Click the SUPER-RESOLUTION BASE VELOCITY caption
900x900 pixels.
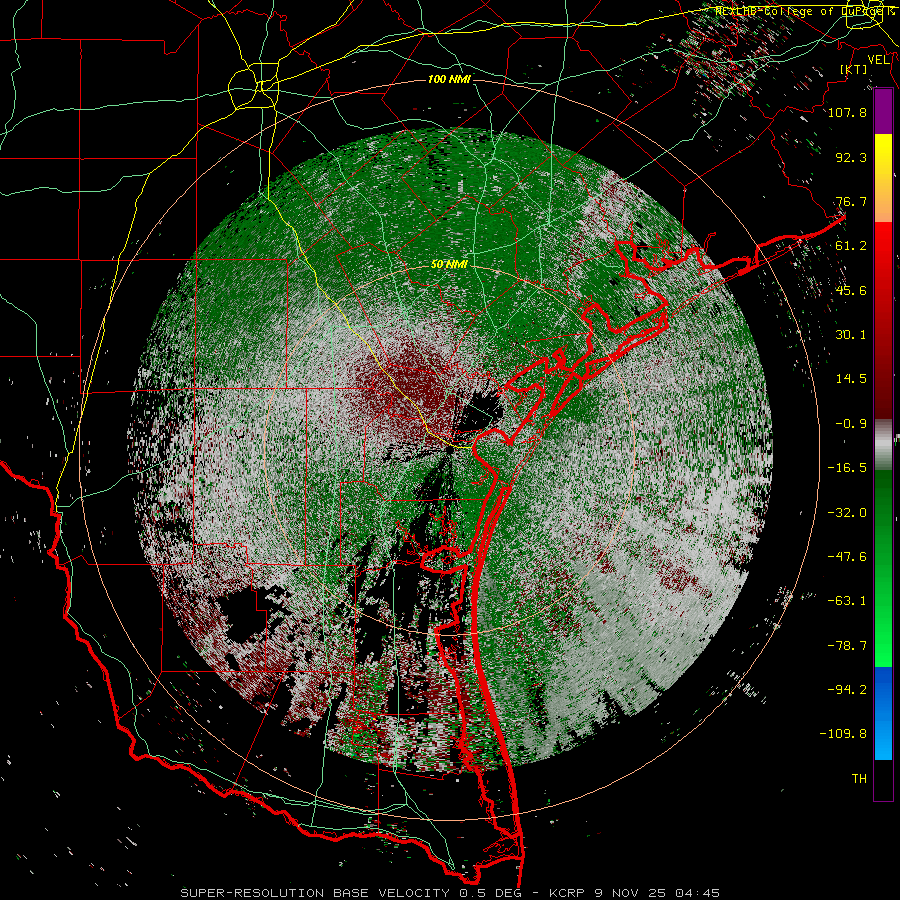point(449,893)
